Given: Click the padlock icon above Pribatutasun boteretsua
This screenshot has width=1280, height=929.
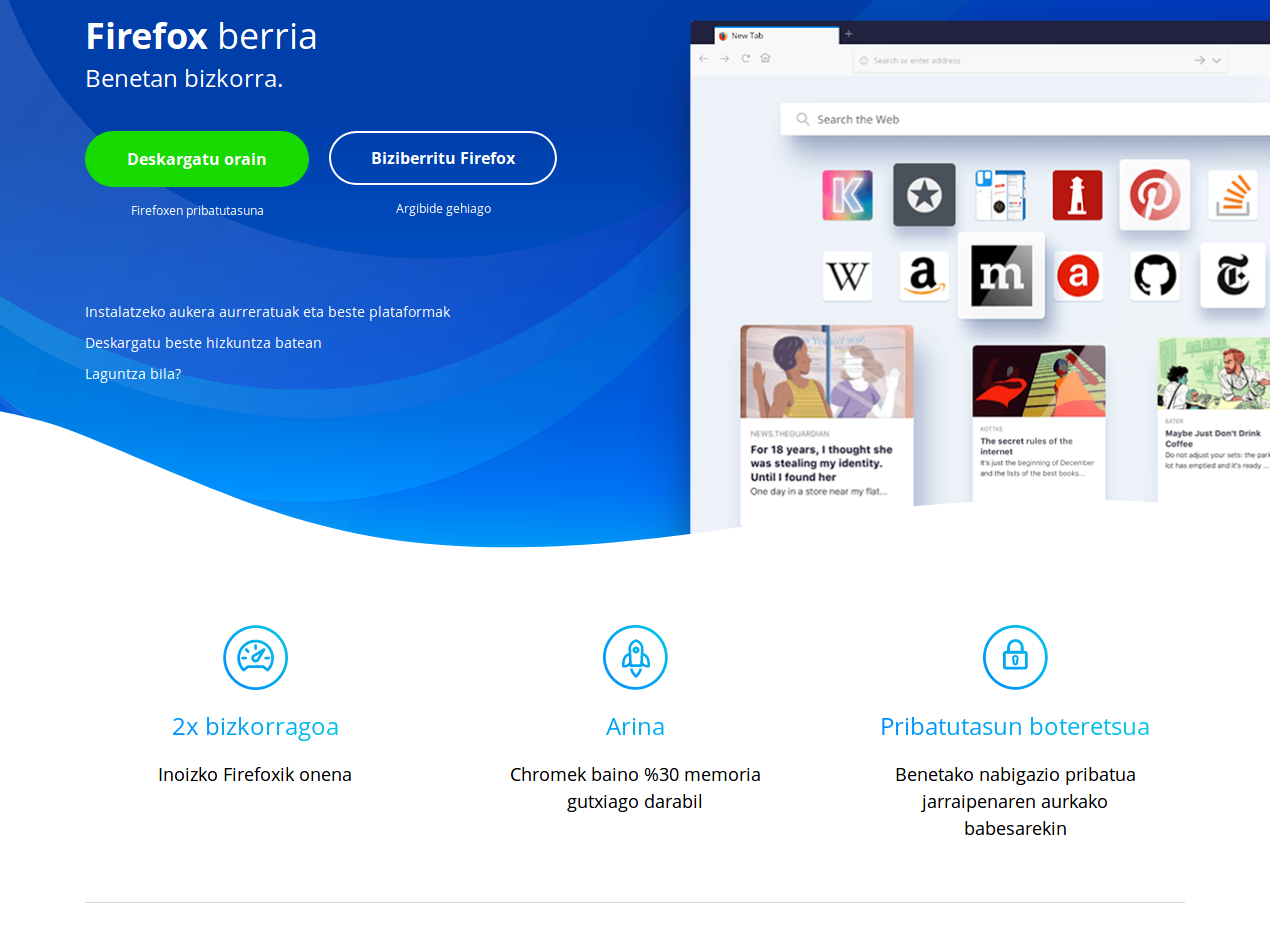Looking at the screenshot, I should (x=1015, y=657).
